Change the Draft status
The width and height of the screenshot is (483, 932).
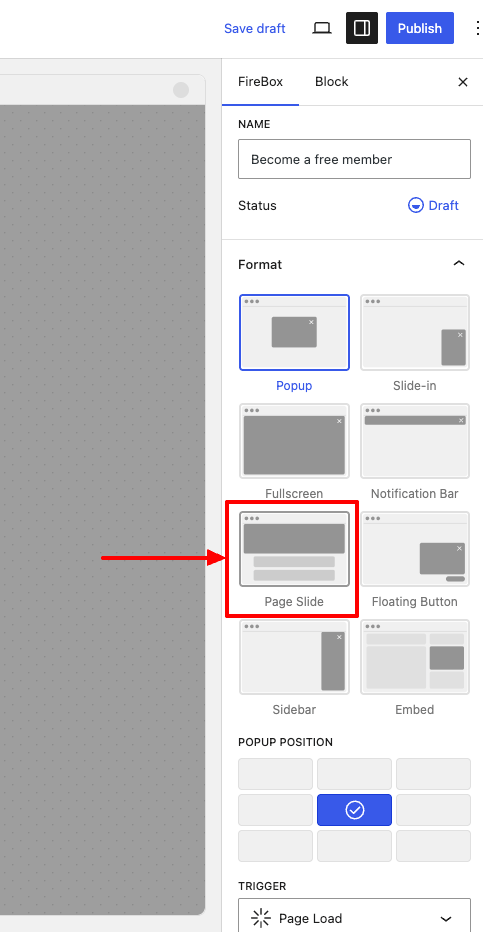coord(434,206)
